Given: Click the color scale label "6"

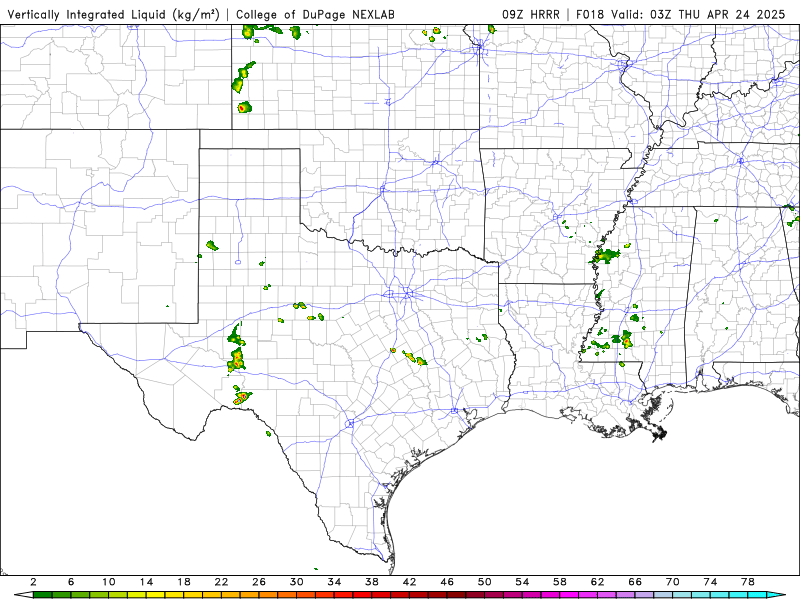Looking at the screenshot, I should (71, 582).
